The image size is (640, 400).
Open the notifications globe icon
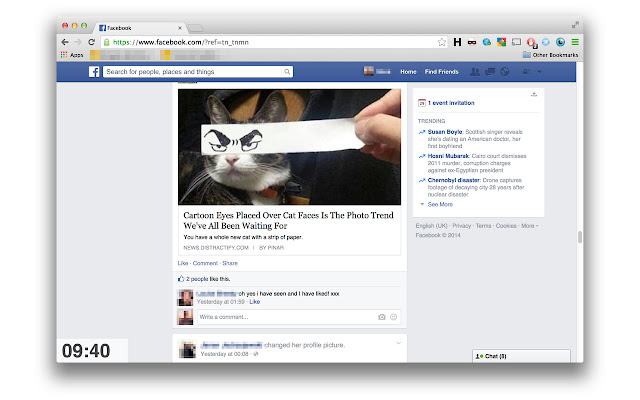(505, 72)
